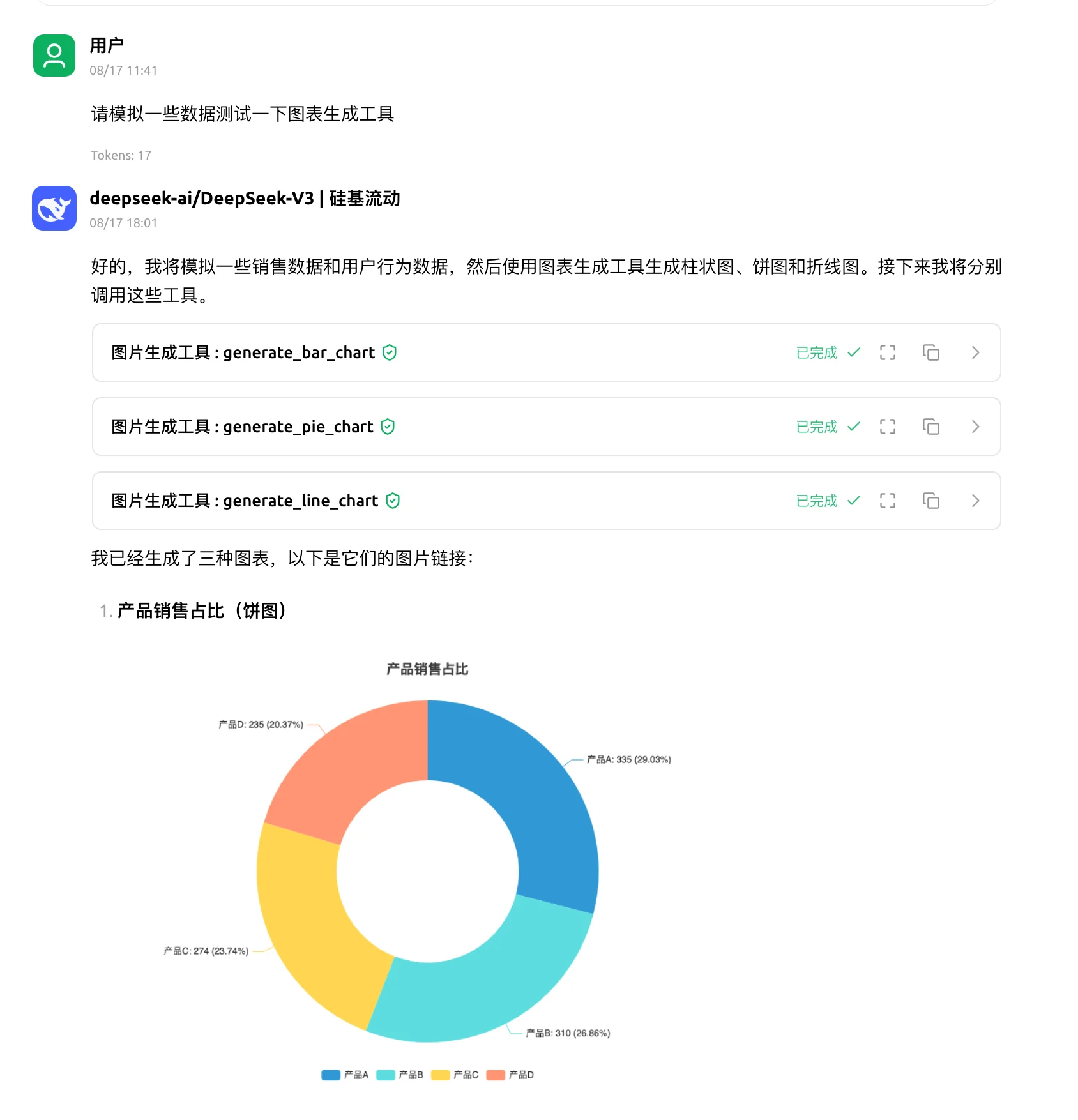Copy the generate_bar_chart tool output
The height and width of the screenshot is (1120, 1078).
(931, 352)
